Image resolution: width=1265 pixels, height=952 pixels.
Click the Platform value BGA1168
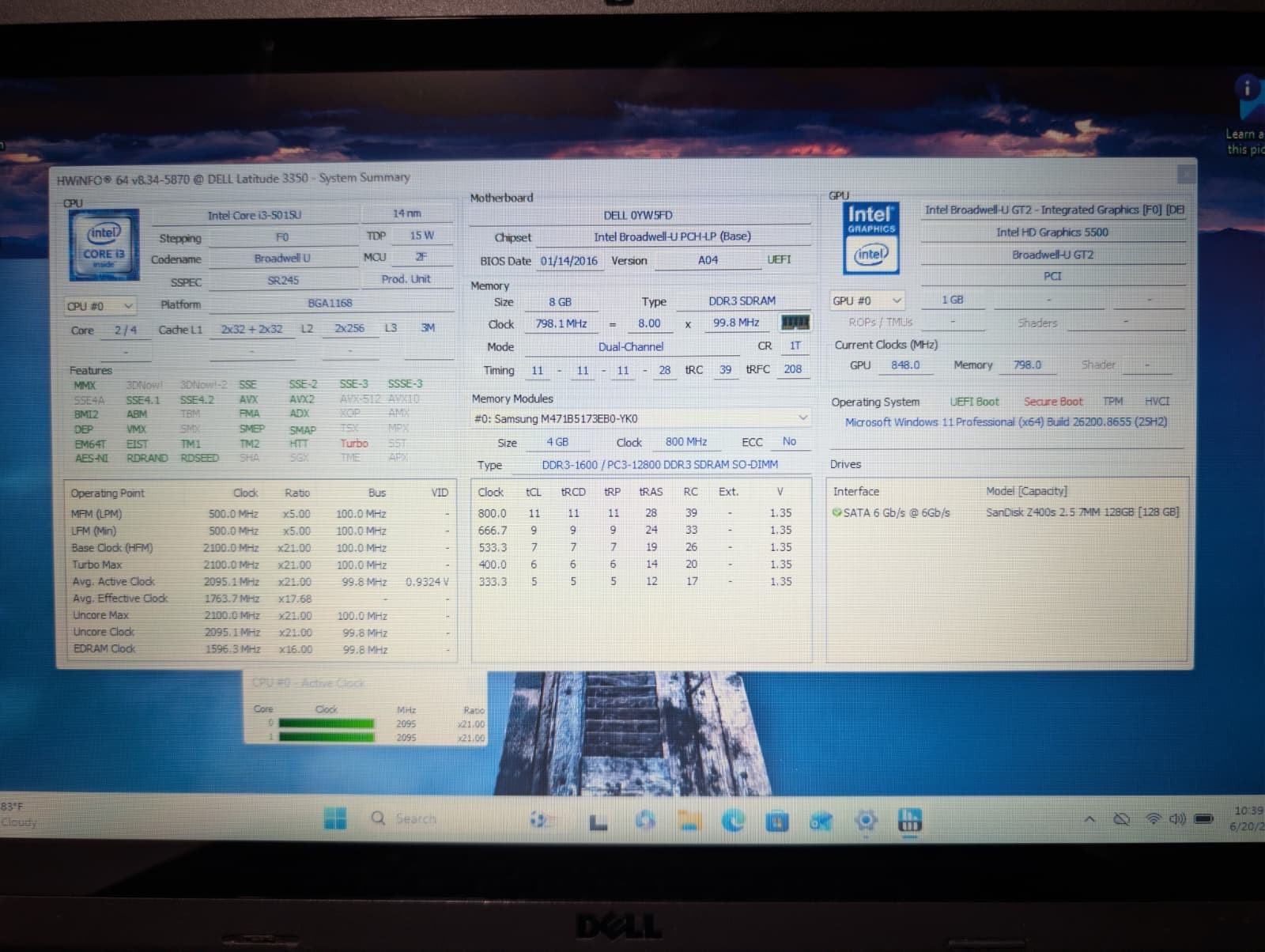pyautogui.click(x=330, y=303)
